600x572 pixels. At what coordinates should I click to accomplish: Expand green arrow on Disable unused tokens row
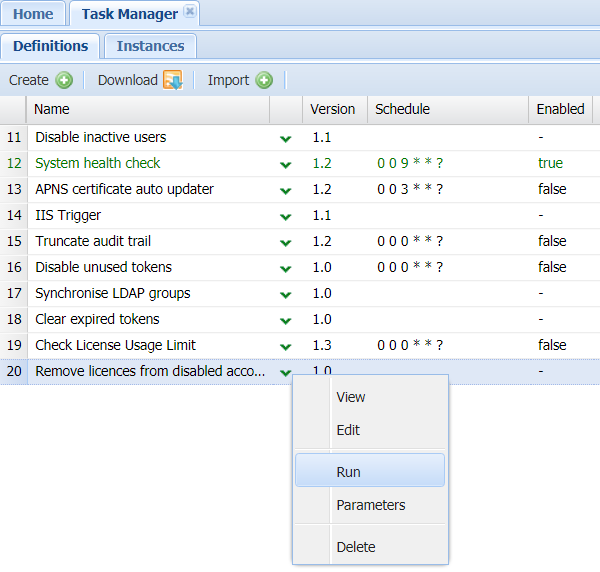(286, 268)
